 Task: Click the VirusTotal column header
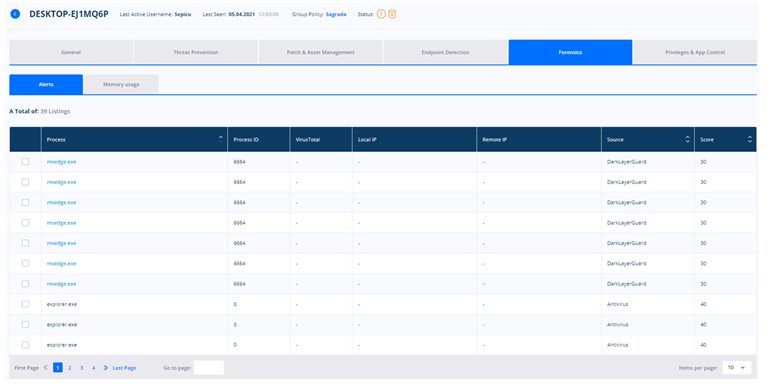click(321, 139)
